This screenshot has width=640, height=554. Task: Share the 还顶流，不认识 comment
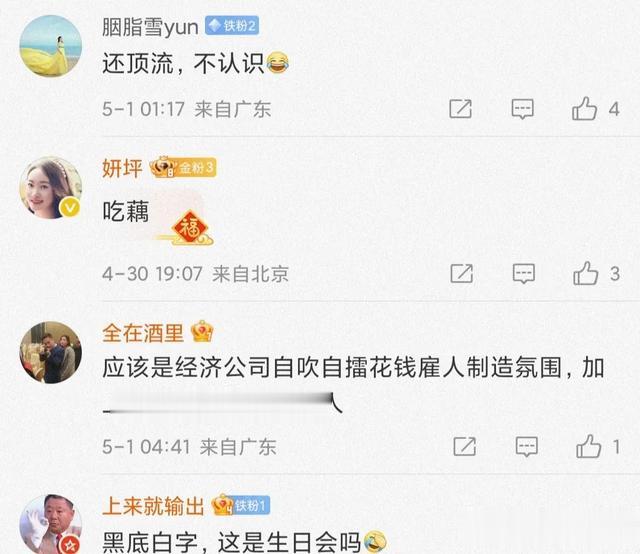click(x=460, y=109)
